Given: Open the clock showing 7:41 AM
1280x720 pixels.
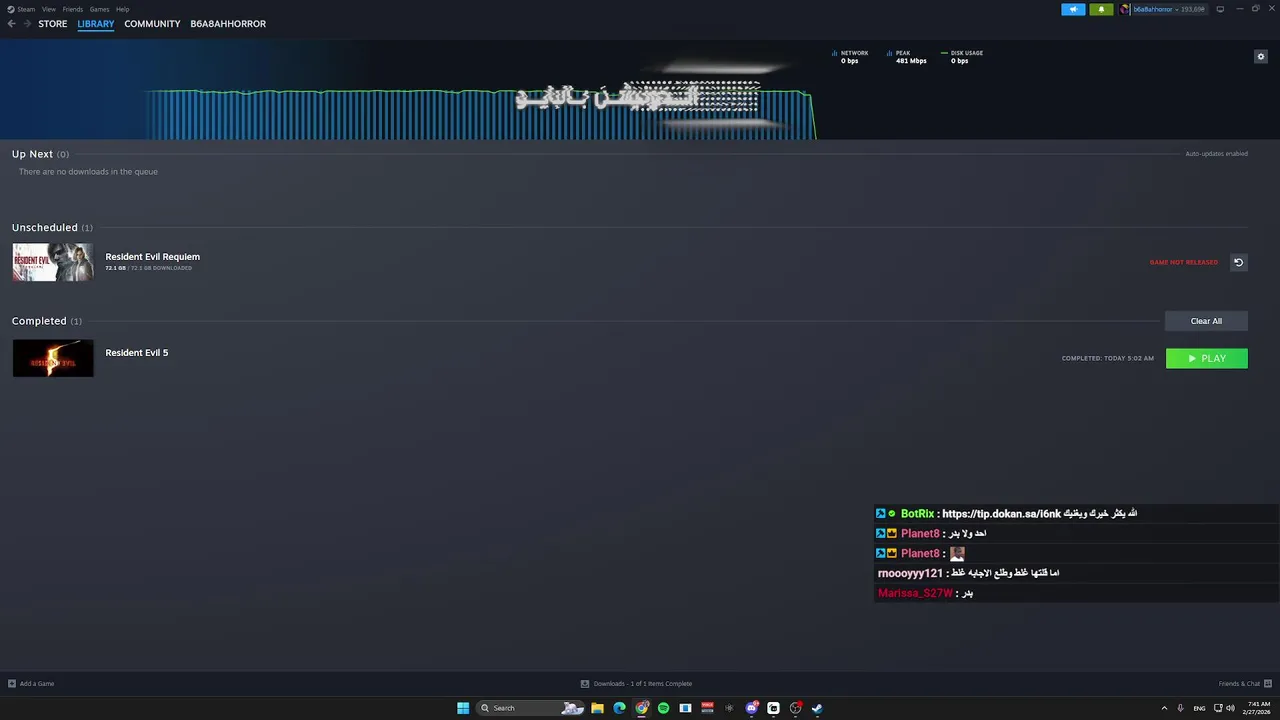Looking at the screenshot, I should click(x=1258, y=708).
